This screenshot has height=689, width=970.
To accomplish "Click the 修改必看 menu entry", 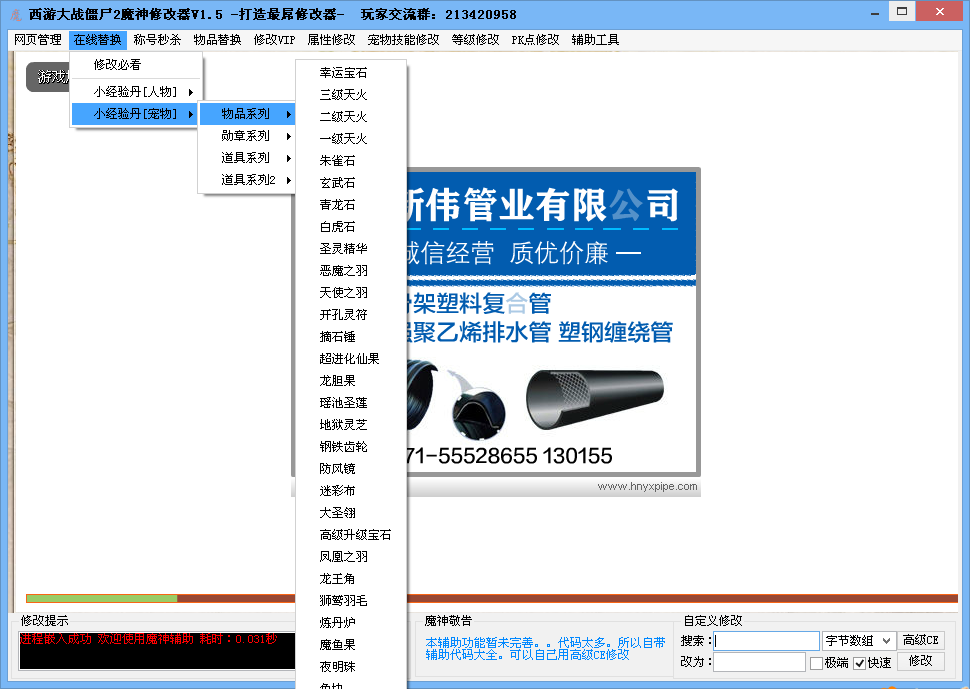I will 117,65.
